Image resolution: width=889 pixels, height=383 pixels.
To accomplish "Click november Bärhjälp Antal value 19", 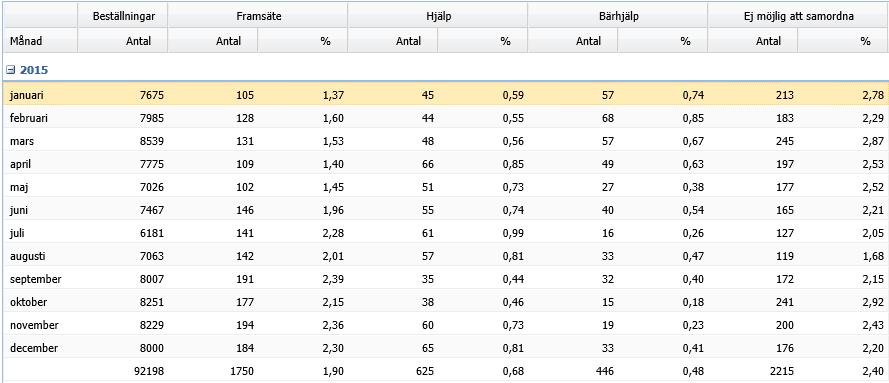I will point(608,325).
